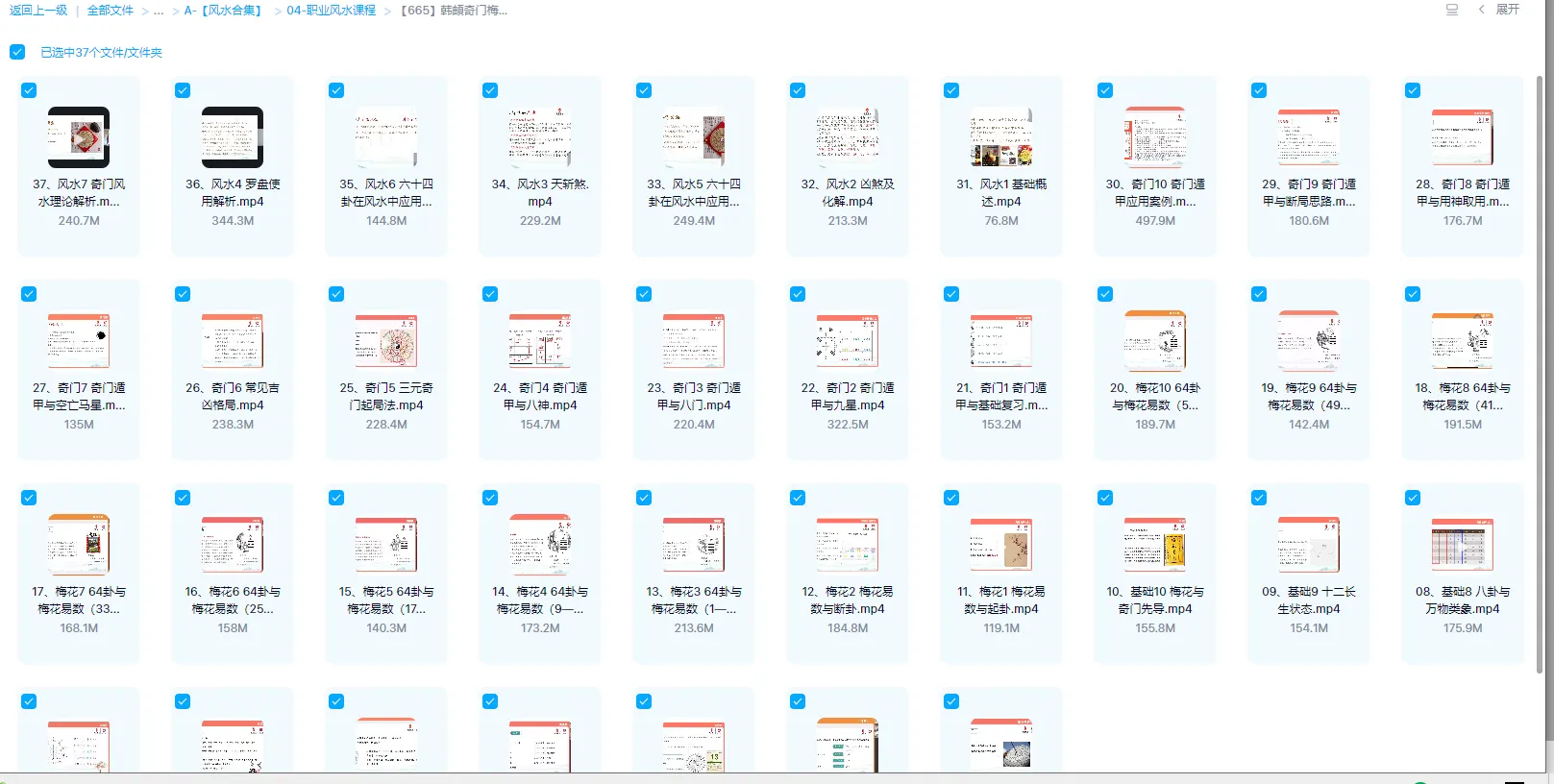
Task: Open video thumbnail of 14、梅花4 64卦
Action: coord(540,545)
